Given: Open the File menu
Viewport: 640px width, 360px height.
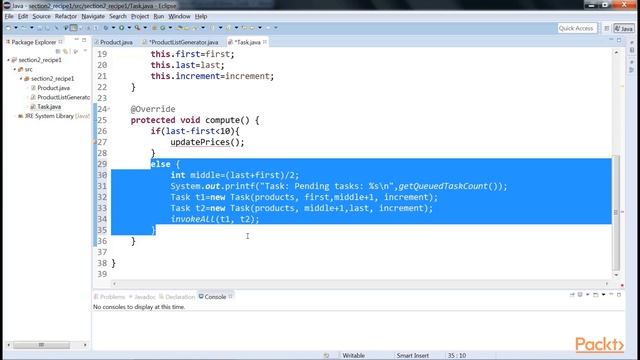Looking at the screenshot, I should [9, 16].
